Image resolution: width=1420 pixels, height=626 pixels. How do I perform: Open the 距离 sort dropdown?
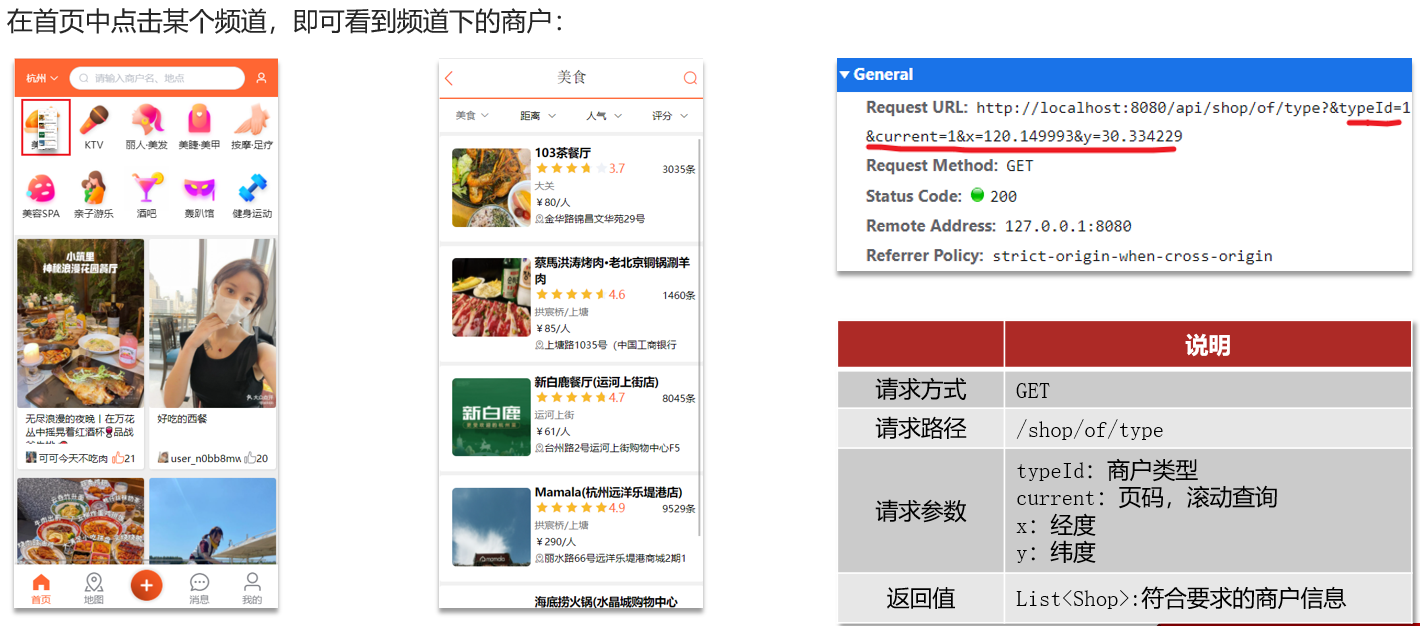point(537,116)
